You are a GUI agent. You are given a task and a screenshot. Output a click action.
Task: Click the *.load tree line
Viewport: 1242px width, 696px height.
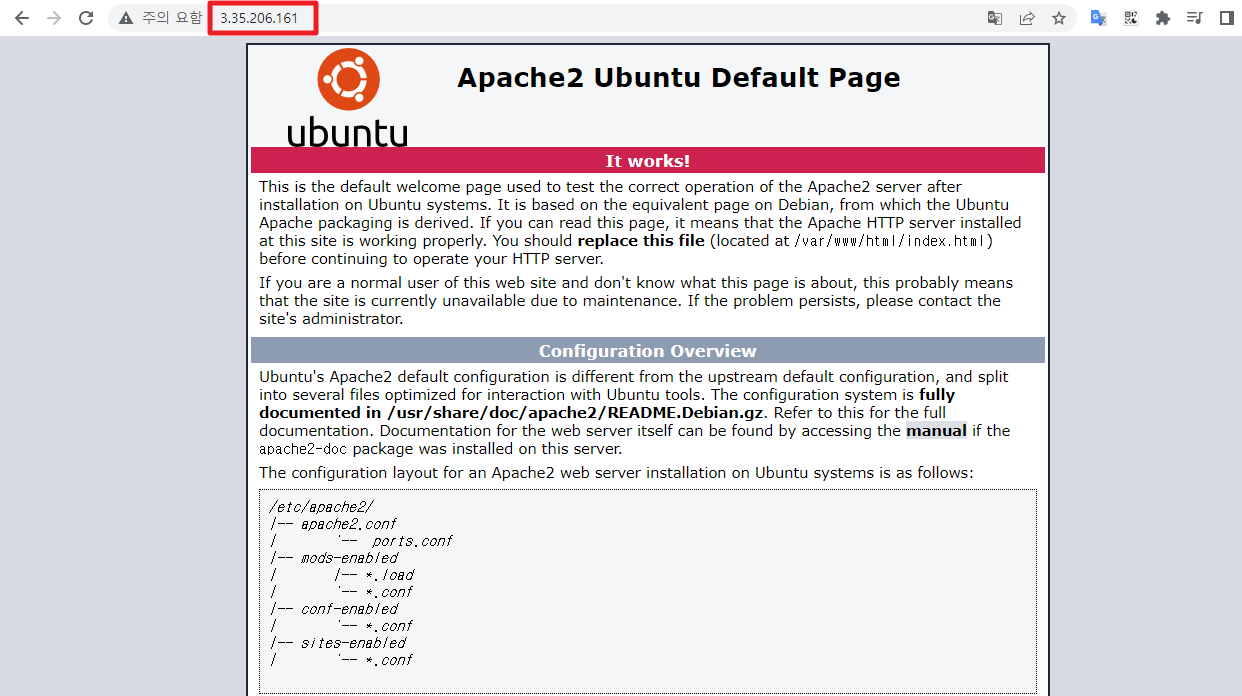[x=342, y=575]
